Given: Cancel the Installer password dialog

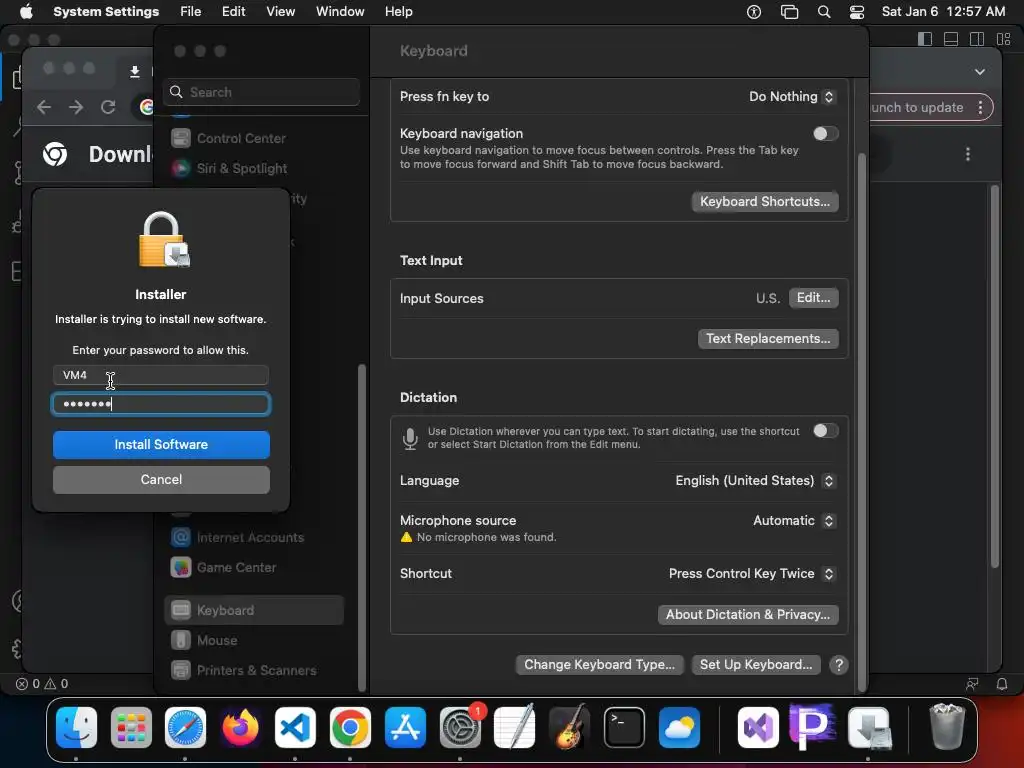Looking at the screenshot, I should 161,480.
